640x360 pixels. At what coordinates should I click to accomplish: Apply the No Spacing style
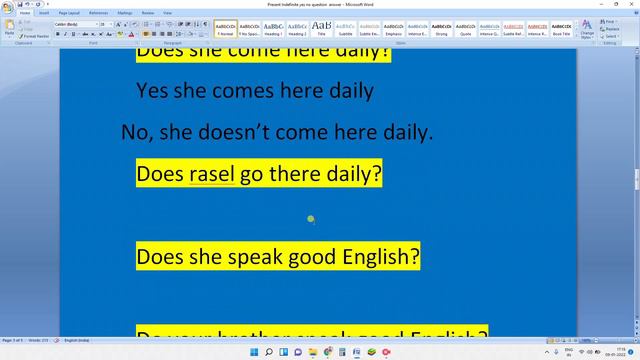point(249,29)
